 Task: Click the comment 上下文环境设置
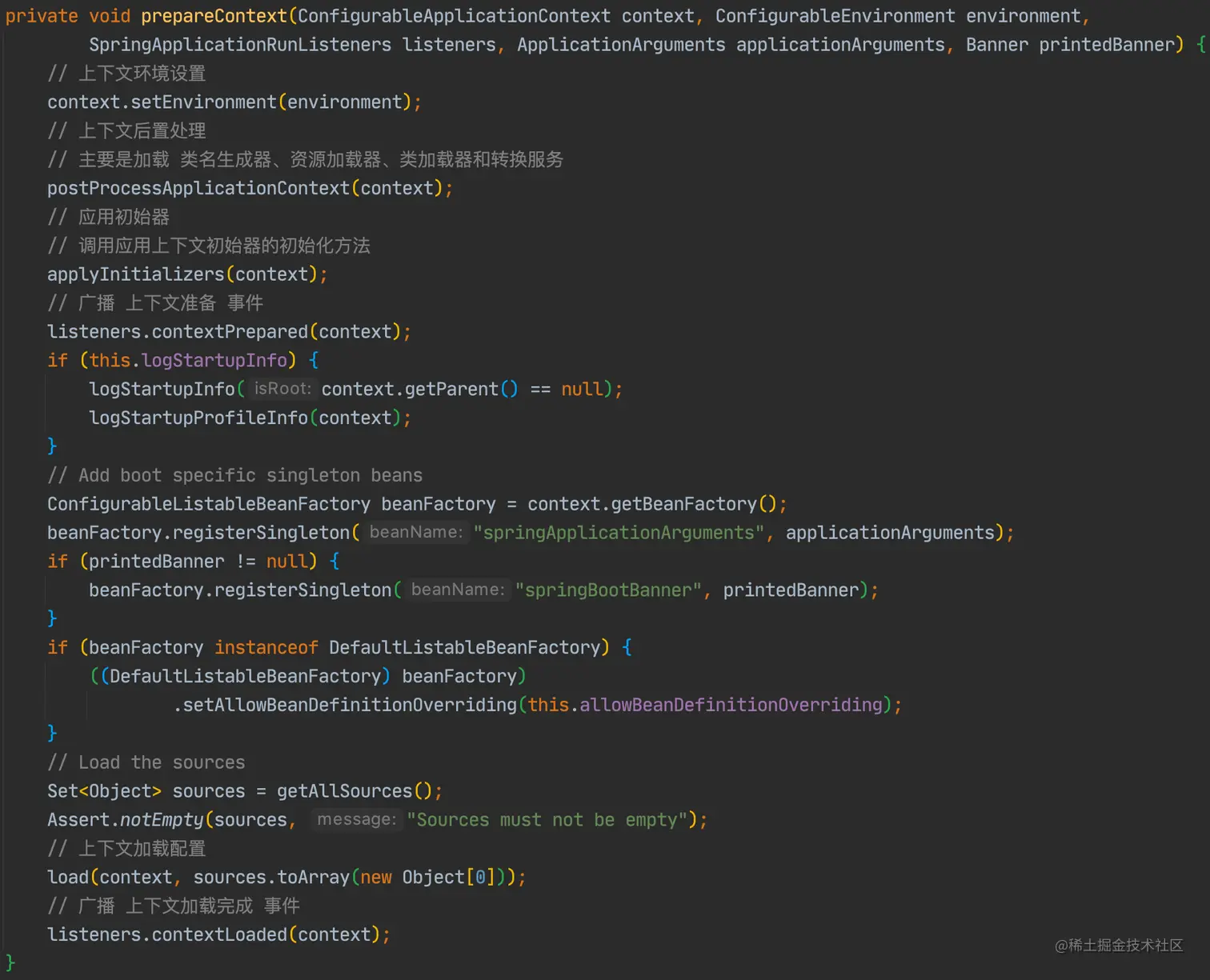(x=126, y=74)
